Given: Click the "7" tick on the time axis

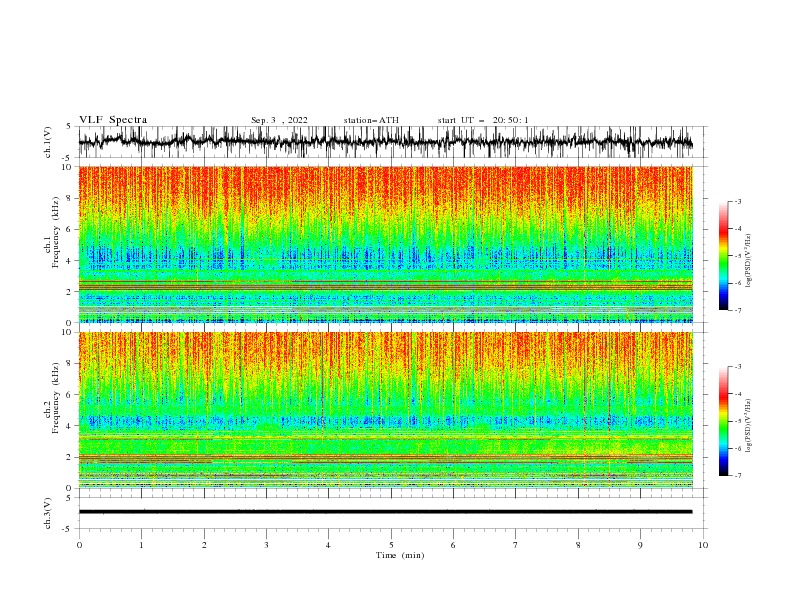Looking at the screenshot, I should 516,545.
